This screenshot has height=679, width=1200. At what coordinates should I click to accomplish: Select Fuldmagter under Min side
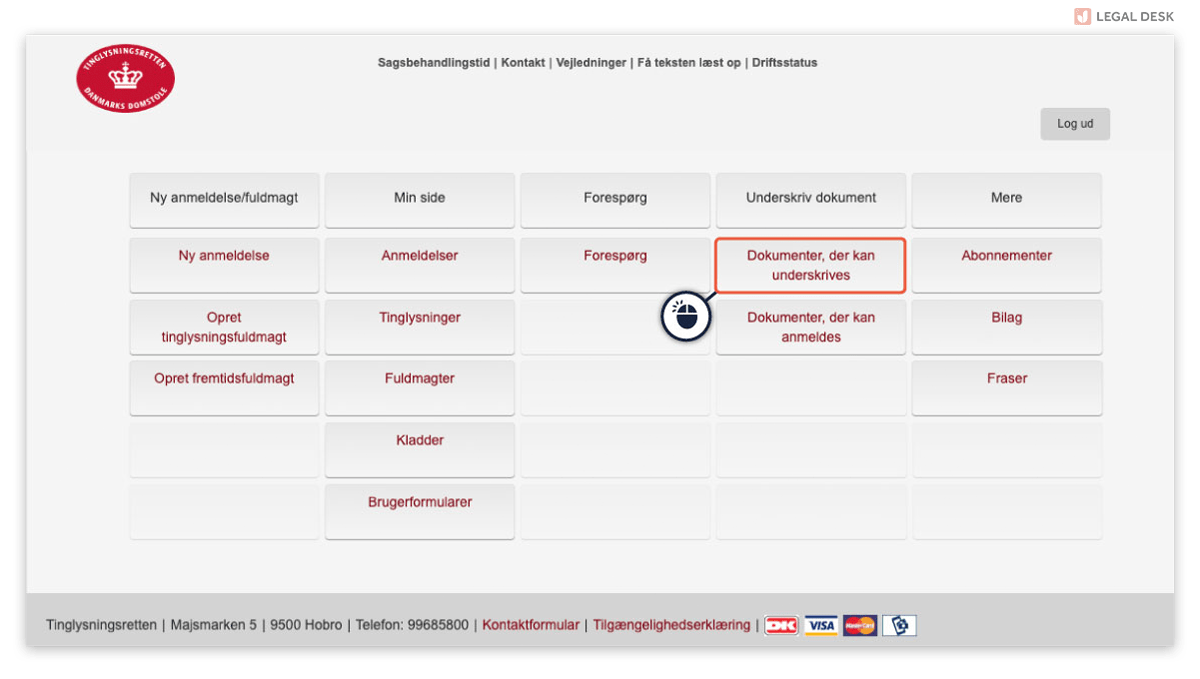(420, 388)
